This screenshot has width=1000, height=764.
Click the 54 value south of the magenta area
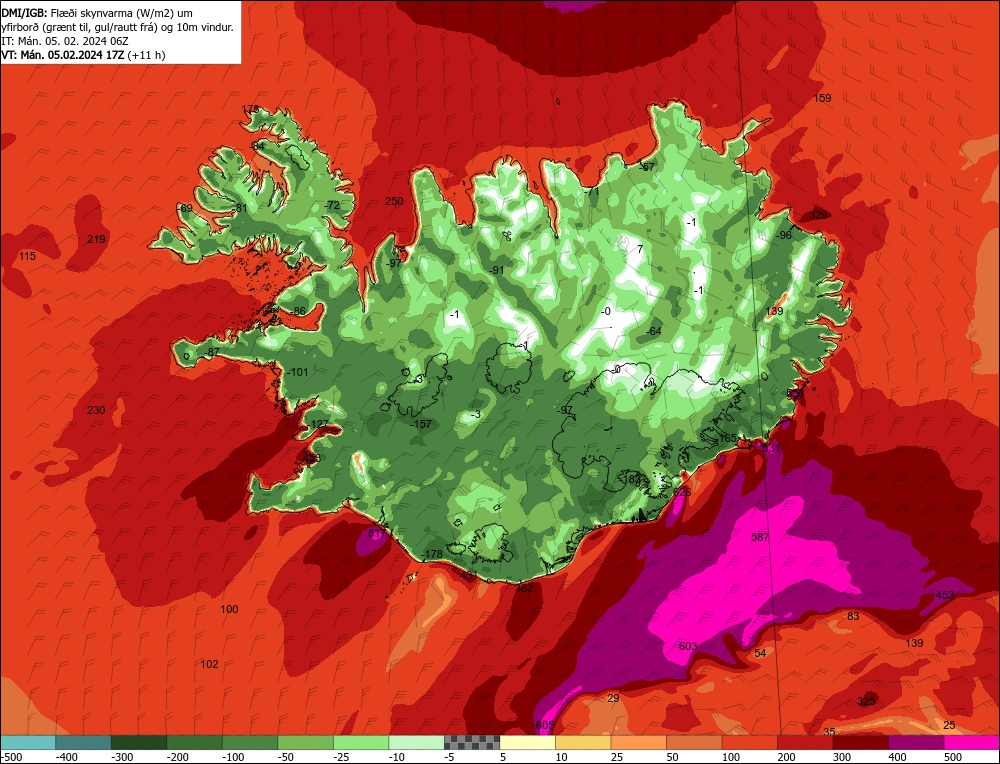pos(760,653)
